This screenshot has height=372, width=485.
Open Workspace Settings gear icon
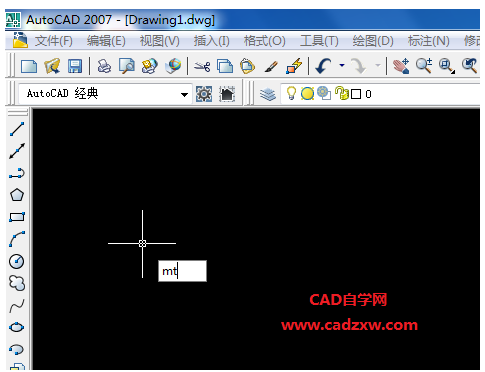pyautogui.click(x=204, y=94)
